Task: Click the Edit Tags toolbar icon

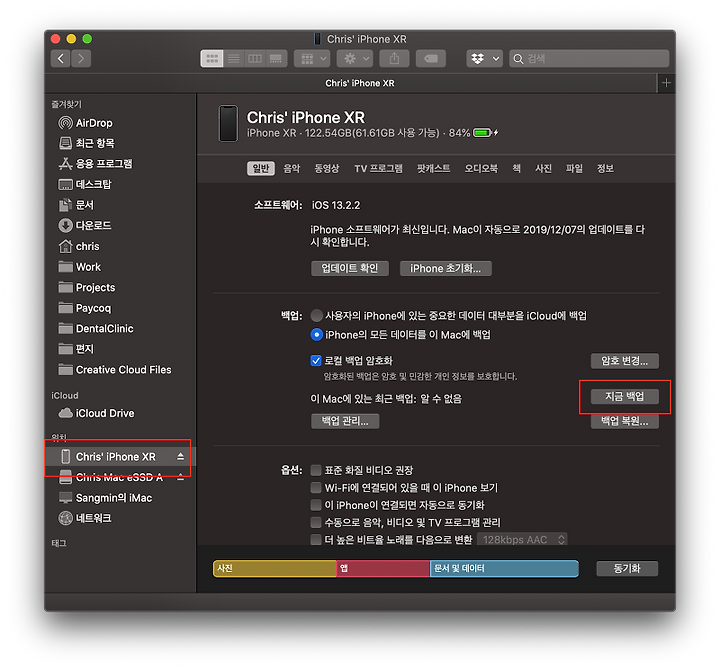Action: point(431,58)
